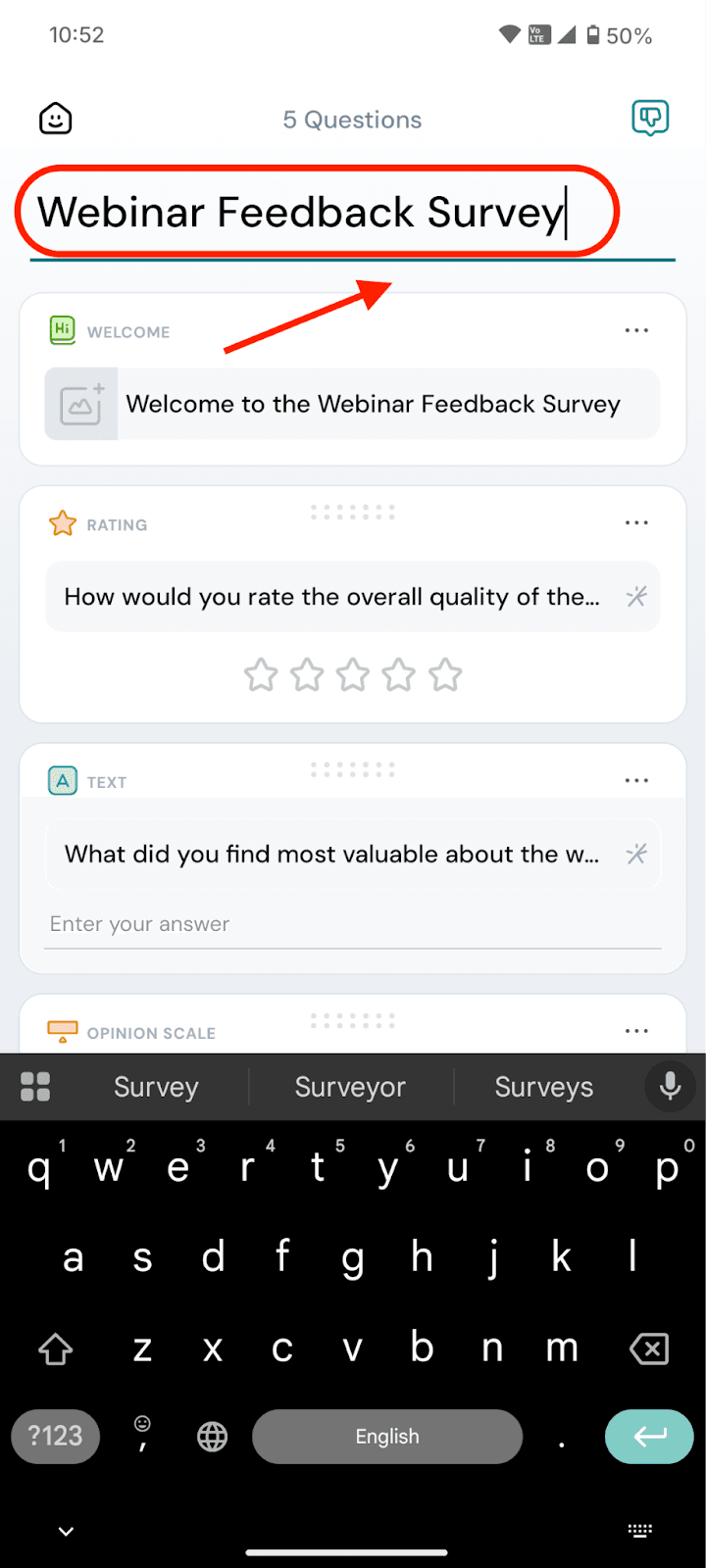The width and height of the screenshot is (706, 1568).
Task: Select the first rating star
Action: pyautogui.click(x=261, y=675)
